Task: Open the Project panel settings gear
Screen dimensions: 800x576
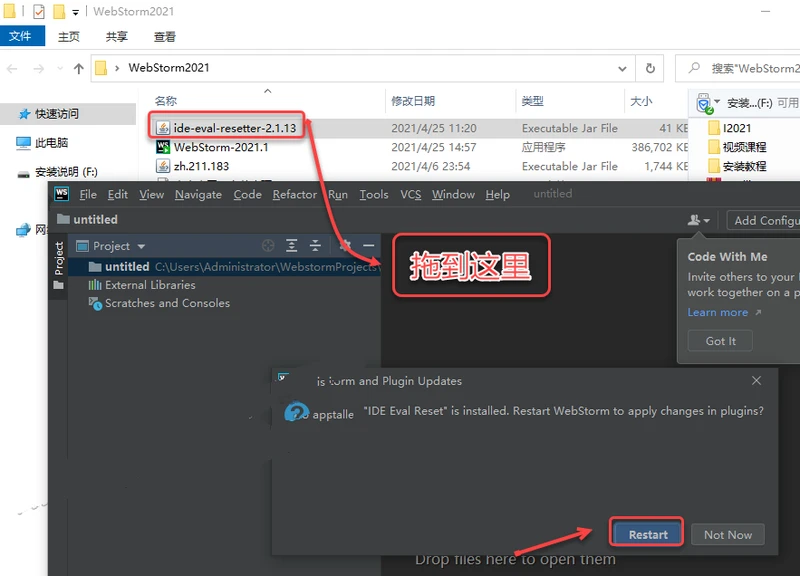Action: pos(344,245)
